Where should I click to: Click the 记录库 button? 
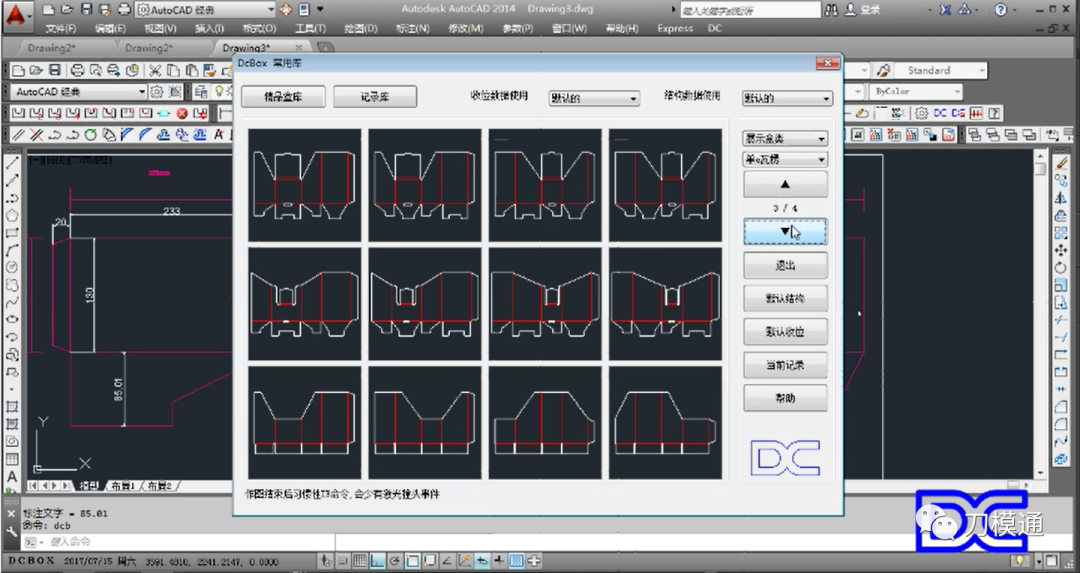coord(375,97)
